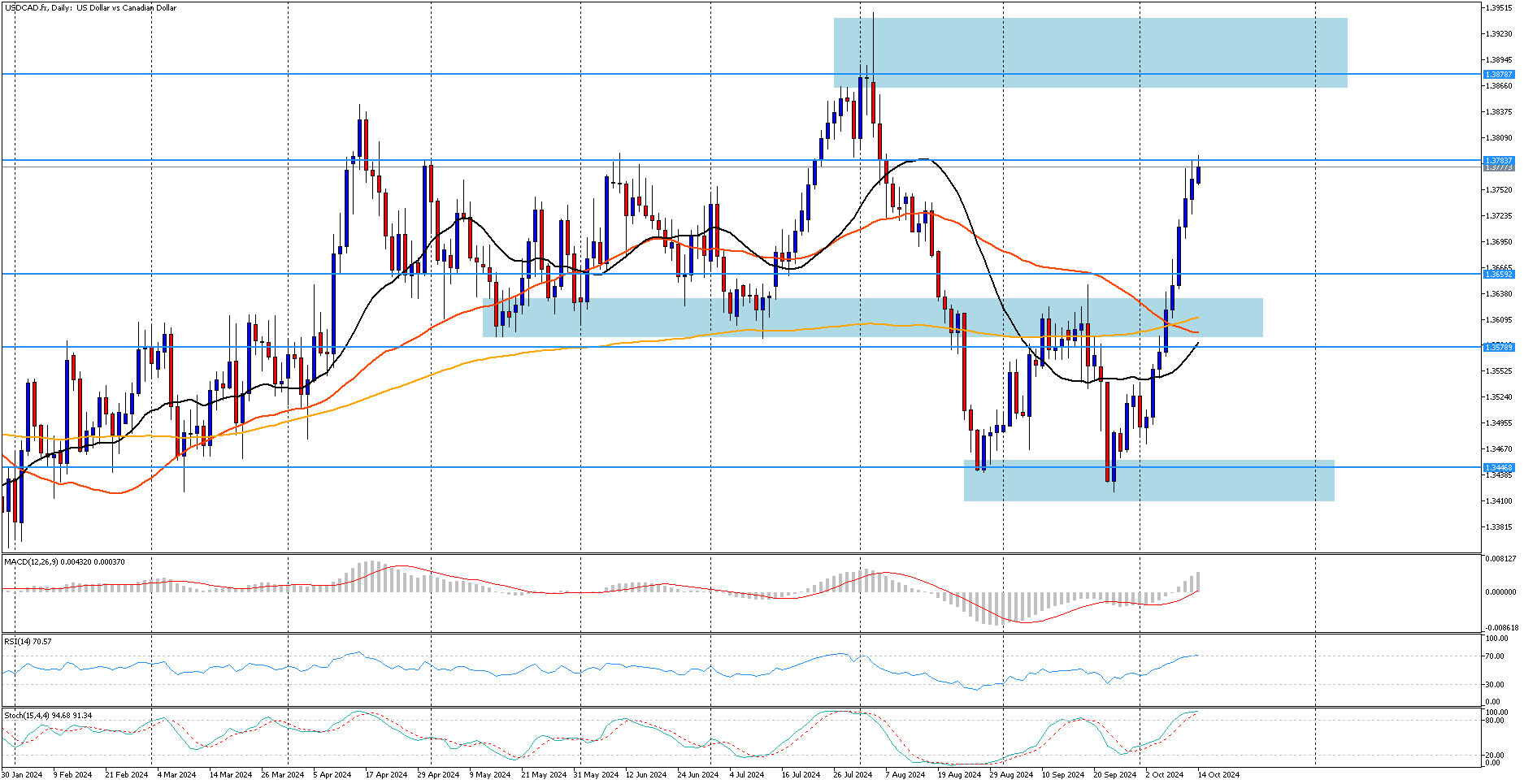This screenshot has height=784, width=1524.
Task: Click the 1.36592 price level tag
Action: (x=1498, y=275)
